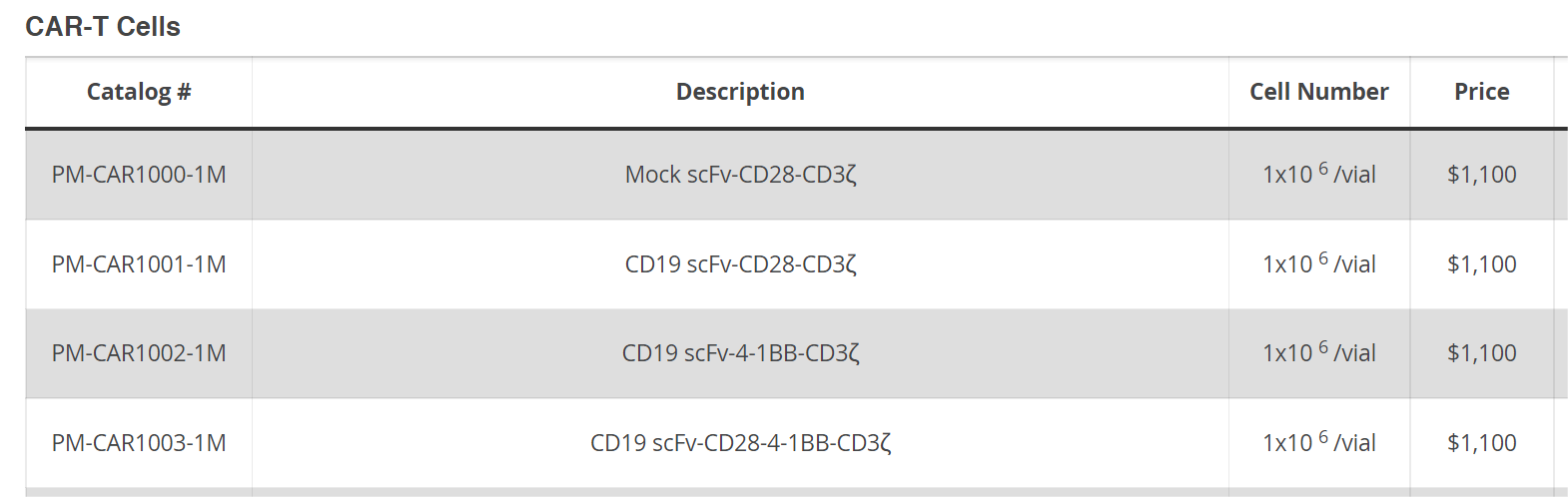Click the cell number for PM-CAR1001-1M
Image resolution: width=1568 pixels, height=497 pixels.
click(1318, 264)
